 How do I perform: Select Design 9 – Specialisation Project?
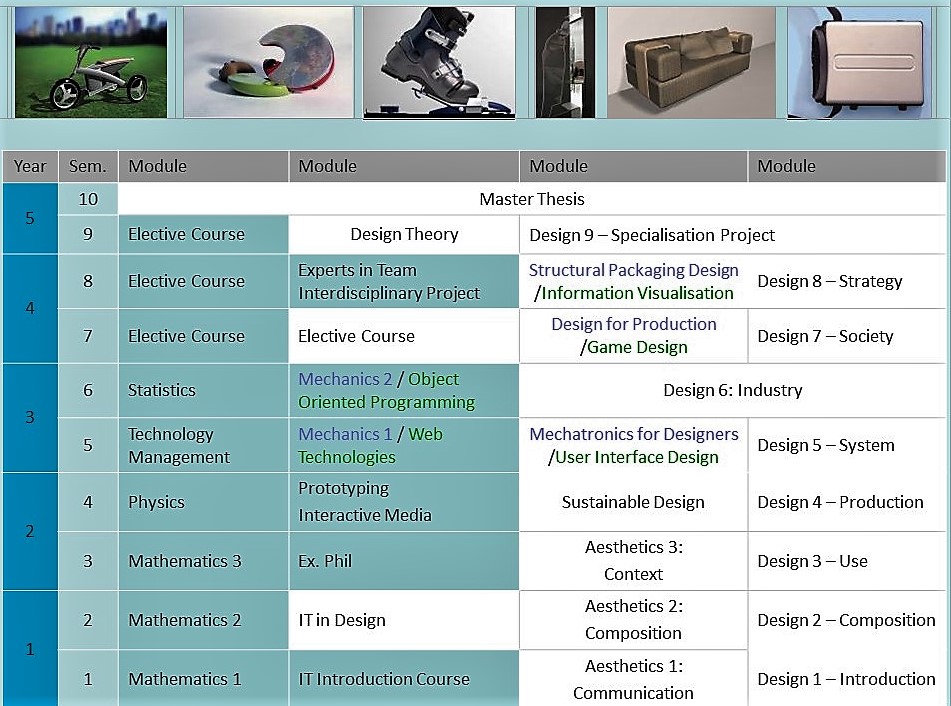pos(652,235)
